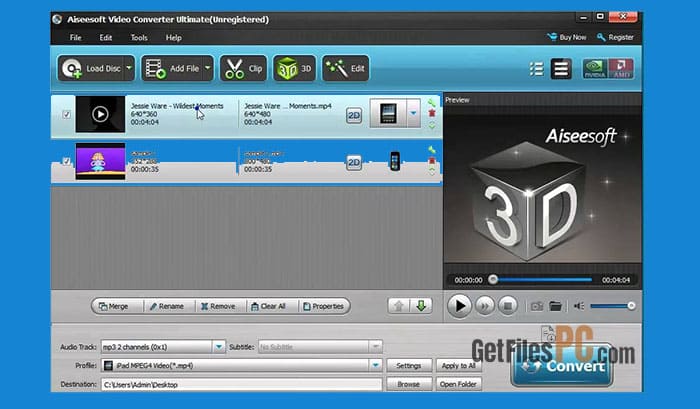The image size is (700, 409).
Task: Toggle AMD acceleration icon
Action: pyautogui.click(x=621, y=69)
